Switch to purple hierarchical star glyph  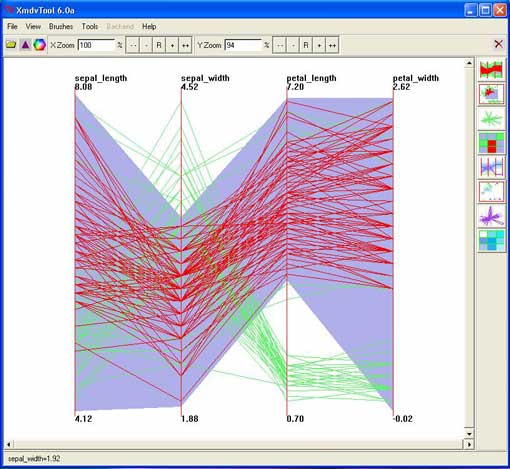click(x=491, y=216)
